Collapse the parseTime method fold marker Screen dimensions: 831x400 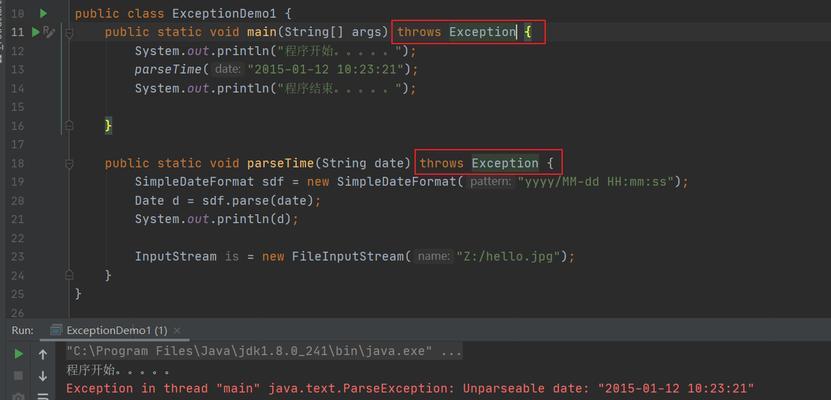69,164
